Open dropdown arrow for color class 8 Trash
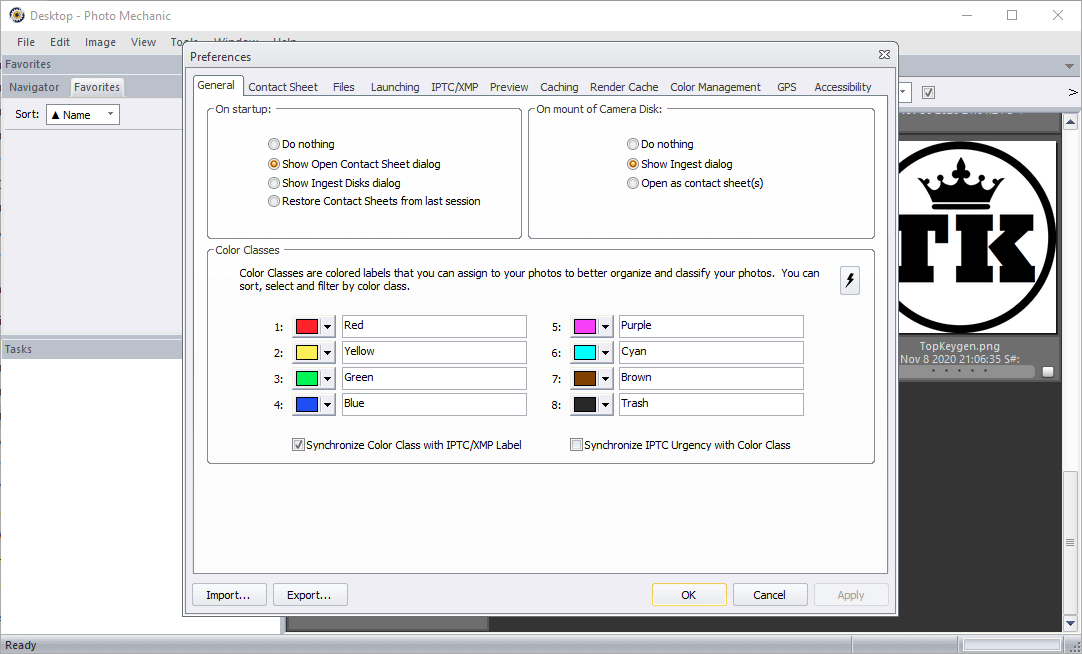 [x=605, y=405]
